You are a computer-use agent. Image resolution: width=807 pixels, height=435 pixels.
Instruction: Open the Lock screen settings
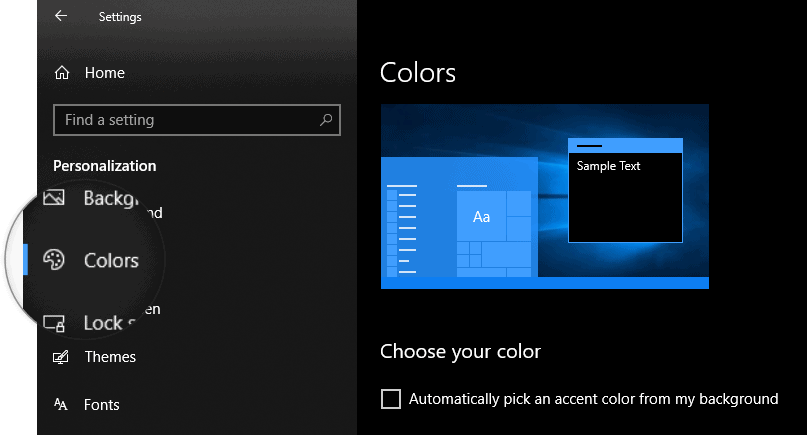click(110, 323)
